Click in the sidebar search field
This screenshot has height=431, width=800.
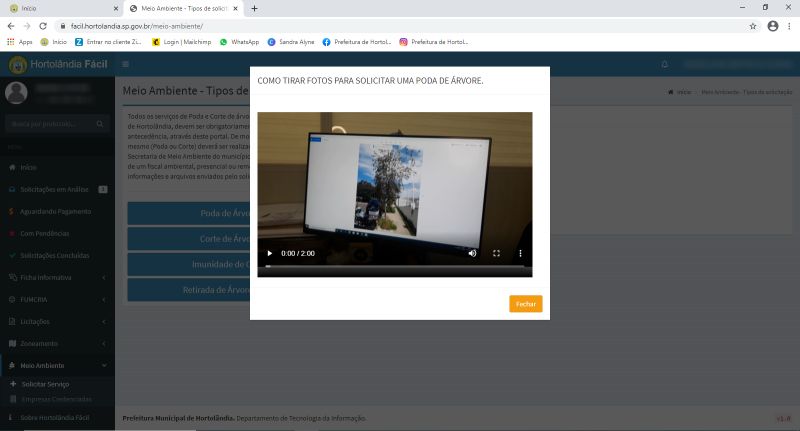click(50, 123)
